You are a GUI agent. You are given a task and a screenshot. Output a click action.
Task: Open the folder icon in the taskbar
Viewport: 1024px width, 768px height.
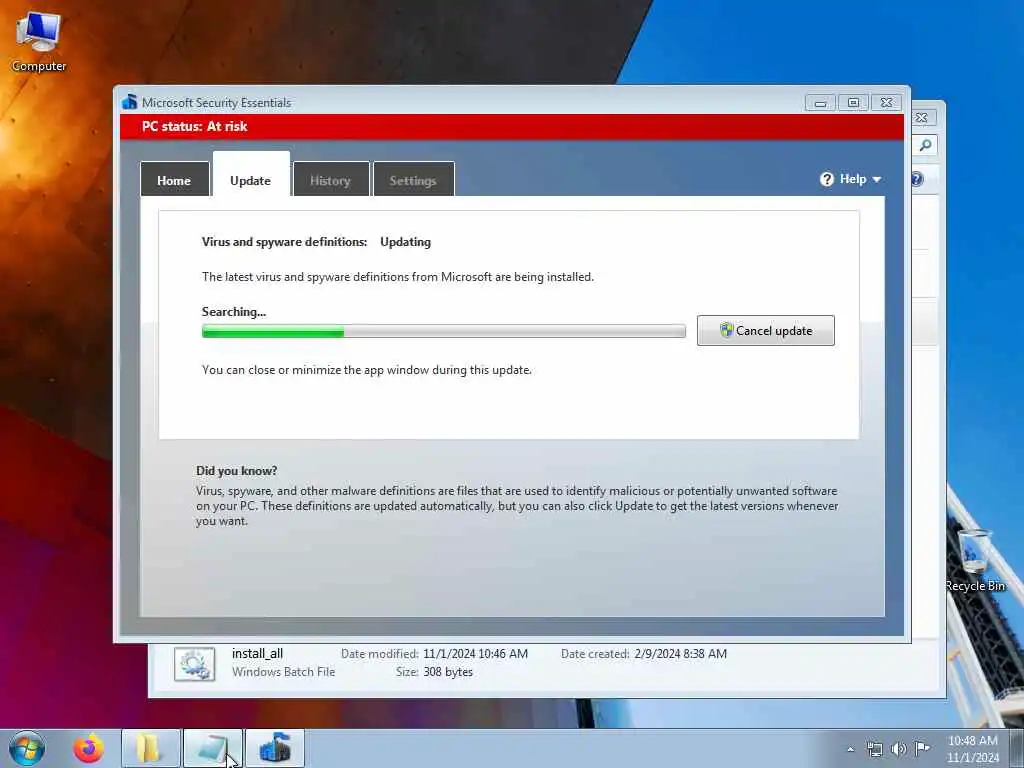[150, 748]
